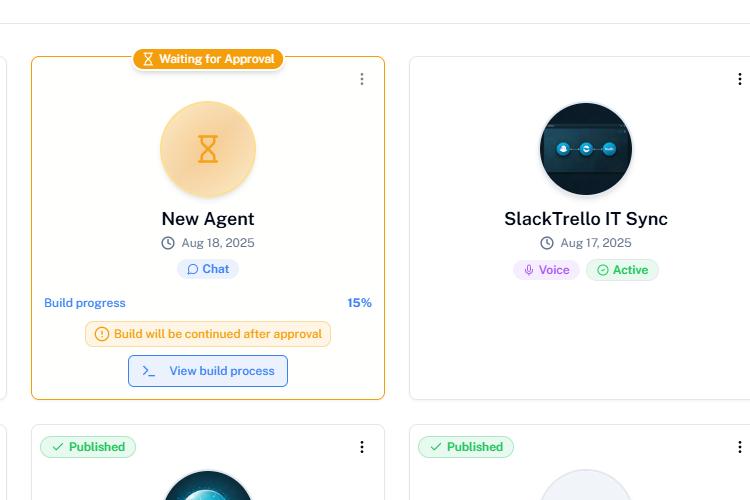Open options menu on bottom-right Published card

click(739, 447)
